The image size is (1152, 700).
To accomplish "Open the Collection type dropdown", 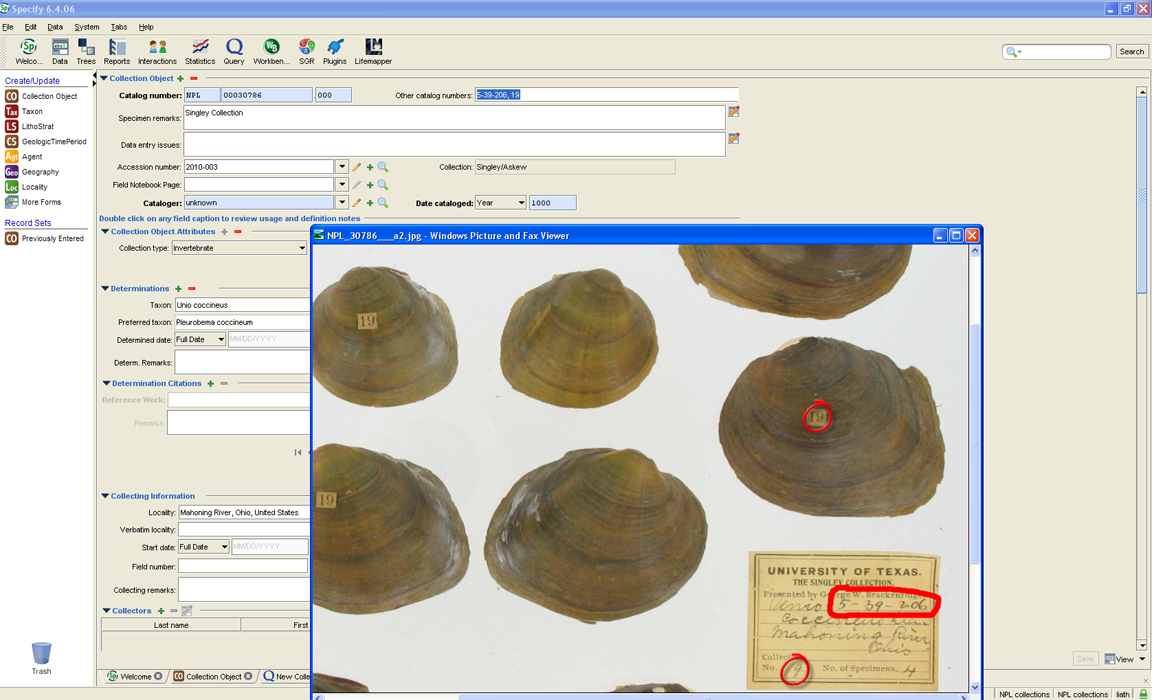I will pos(302,248).
